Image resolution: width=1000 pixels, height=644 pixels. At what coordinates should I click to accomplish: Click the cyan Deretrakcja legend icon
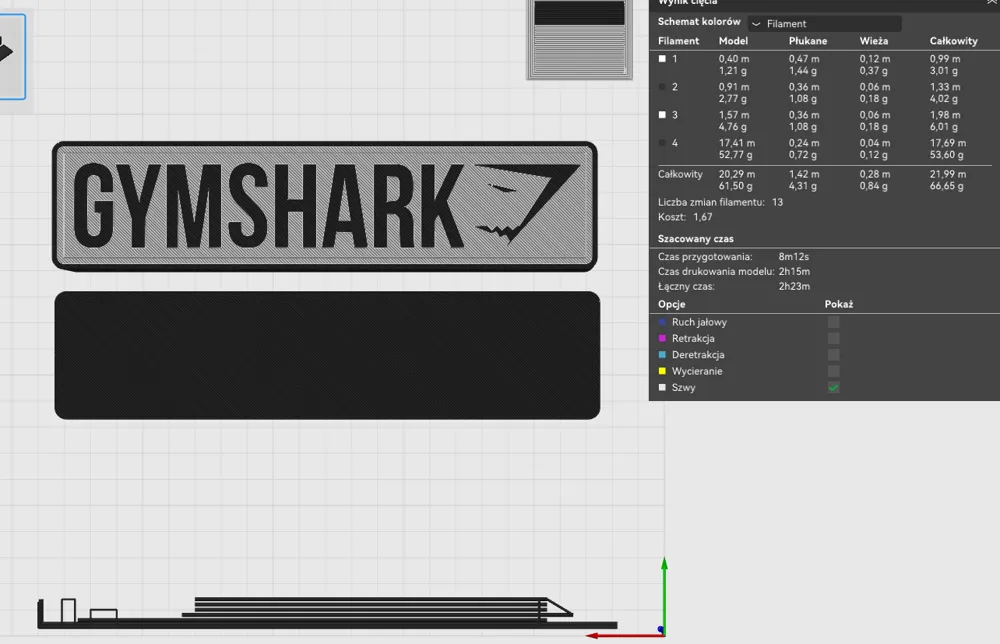pyautogui.click(x=661, y=355)
